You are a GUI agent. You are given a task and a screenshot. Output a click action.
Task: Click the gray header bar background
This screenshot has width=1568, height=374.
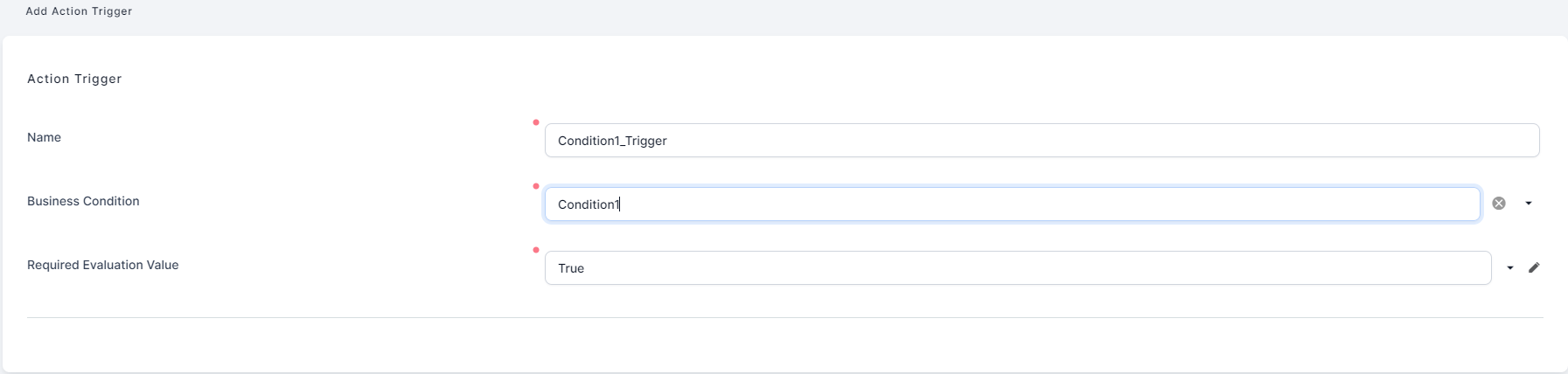787,16
